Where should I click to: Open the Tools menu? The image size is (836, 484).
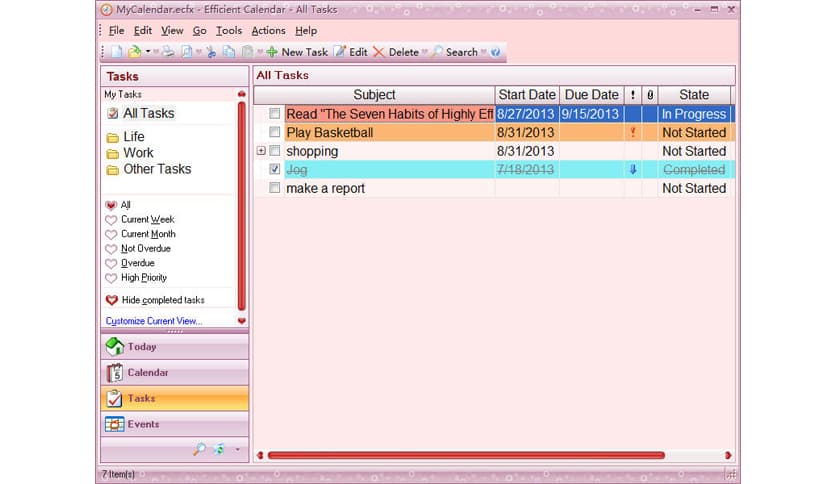pos(229,30)
